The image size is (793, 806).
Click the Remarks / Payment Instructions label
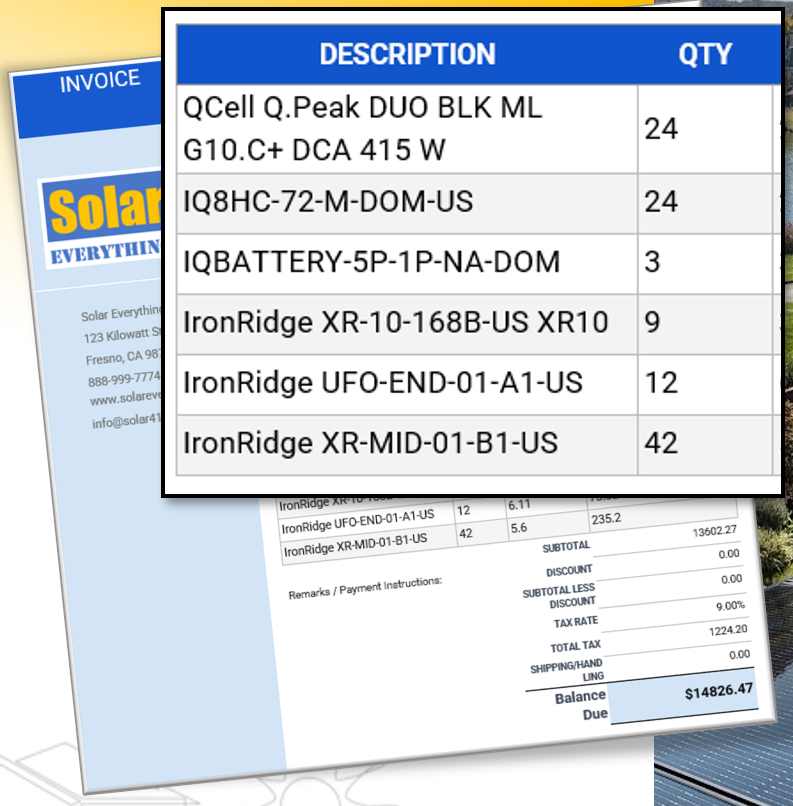[365, 588]
